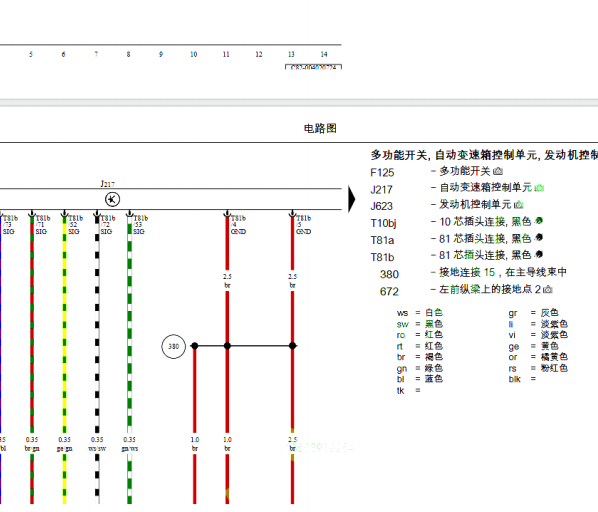This screenshot has width=598, height=512.
Task: Click wire label 0.35 br/gn
Action: [32, 444]
